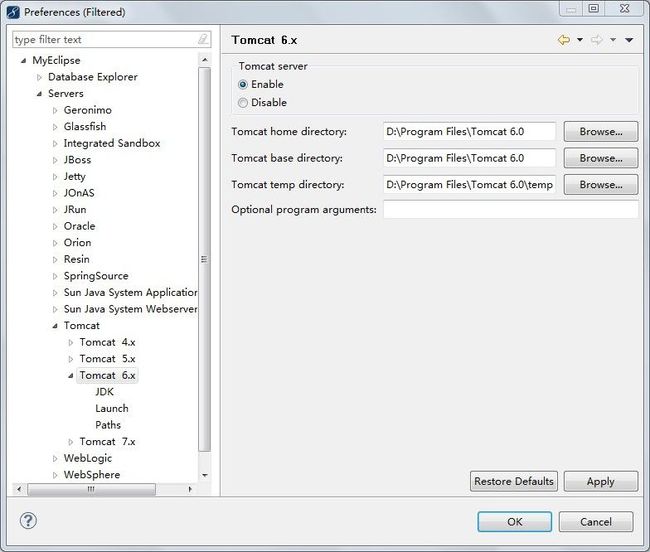650x552 pixels.
Task: Click the tree horizontal scrollbar thumb
Action: coord(91,489)
